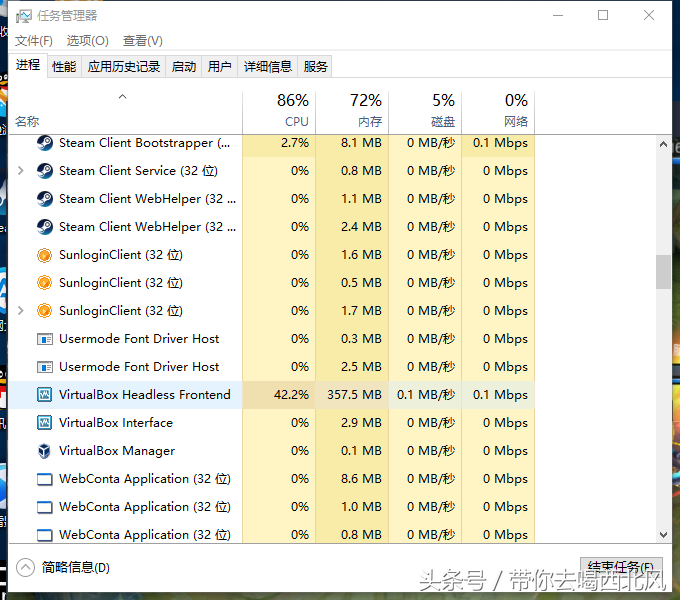This screenshot has height=600, width=680.
Task: Switch to the 性能 tab
Action: click(x=64, y=67)
